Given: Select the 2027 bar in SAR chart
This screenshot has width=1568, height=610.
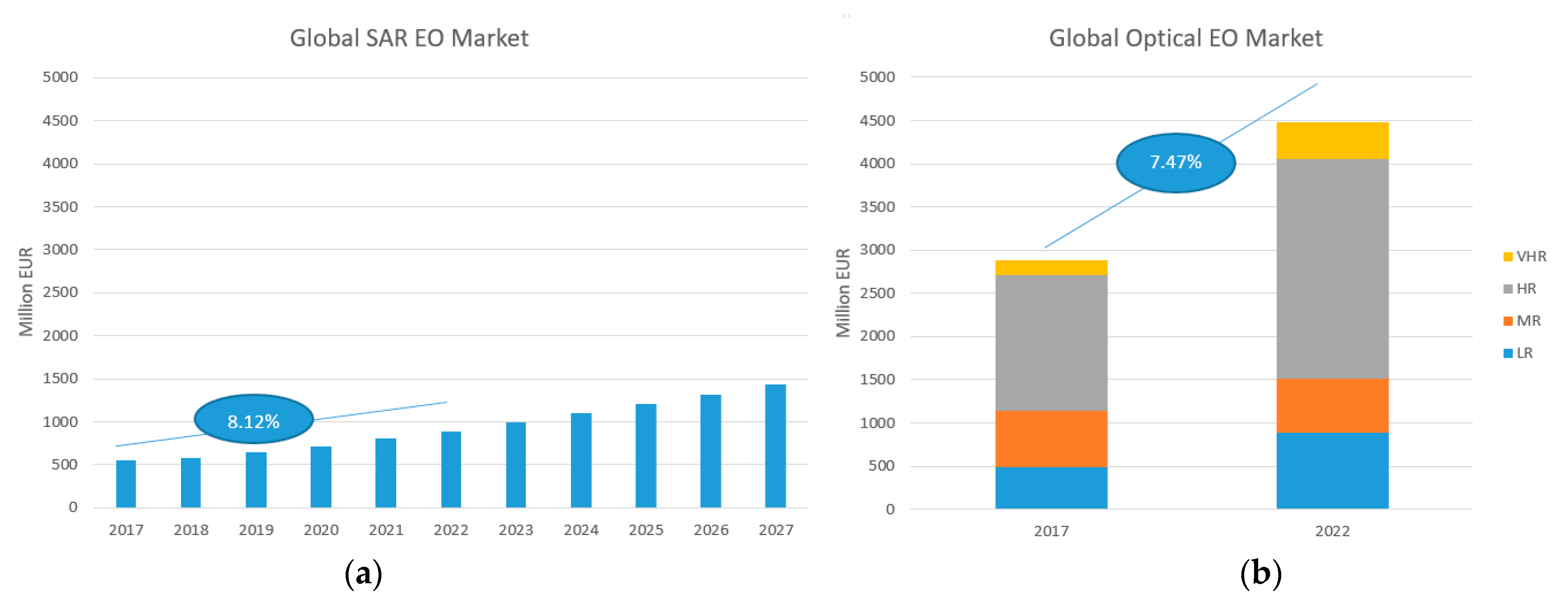Looking at the screenshot, I should point(775,446).
